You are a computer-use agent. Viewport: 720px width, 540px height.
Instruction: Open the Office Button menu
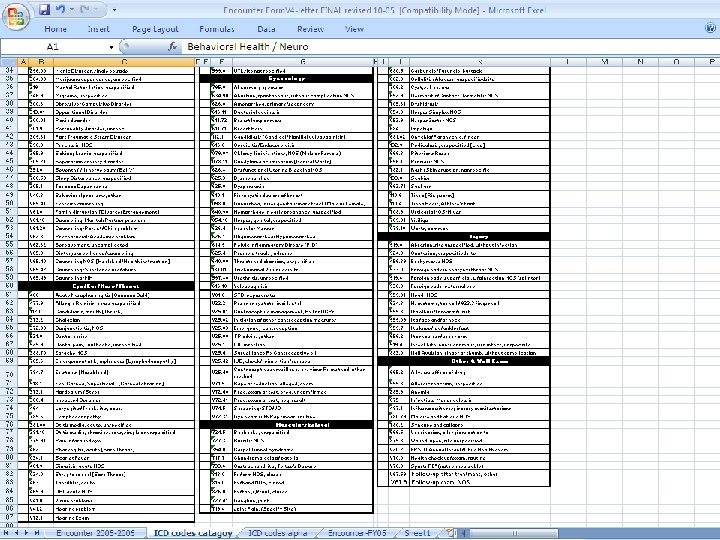click(x=16, y=17)
